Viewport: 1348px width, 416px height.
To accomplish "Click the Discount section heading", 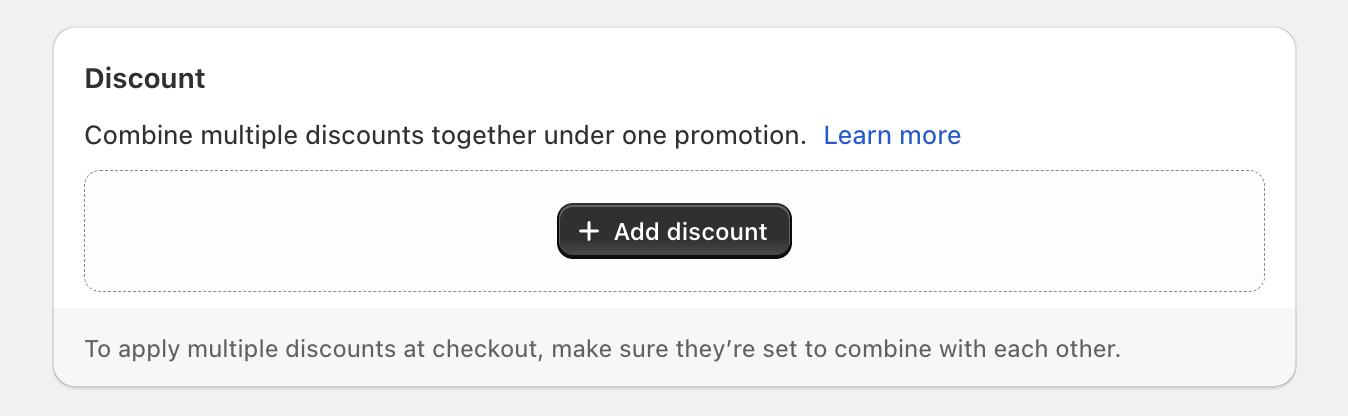I will click(145, 79).
